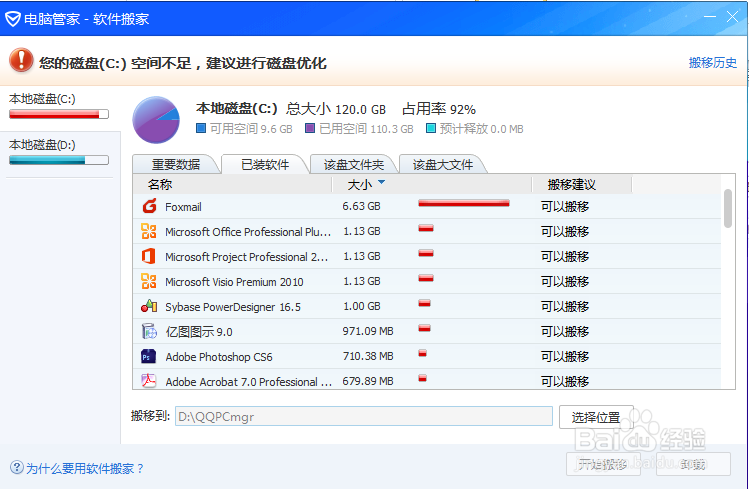Click the 开始搬移 button

(603, 464)
